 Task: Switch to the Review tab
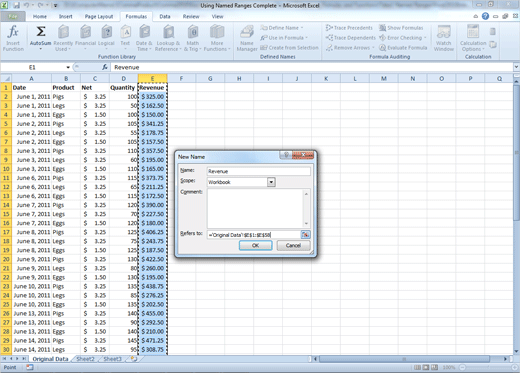(191, 16)
